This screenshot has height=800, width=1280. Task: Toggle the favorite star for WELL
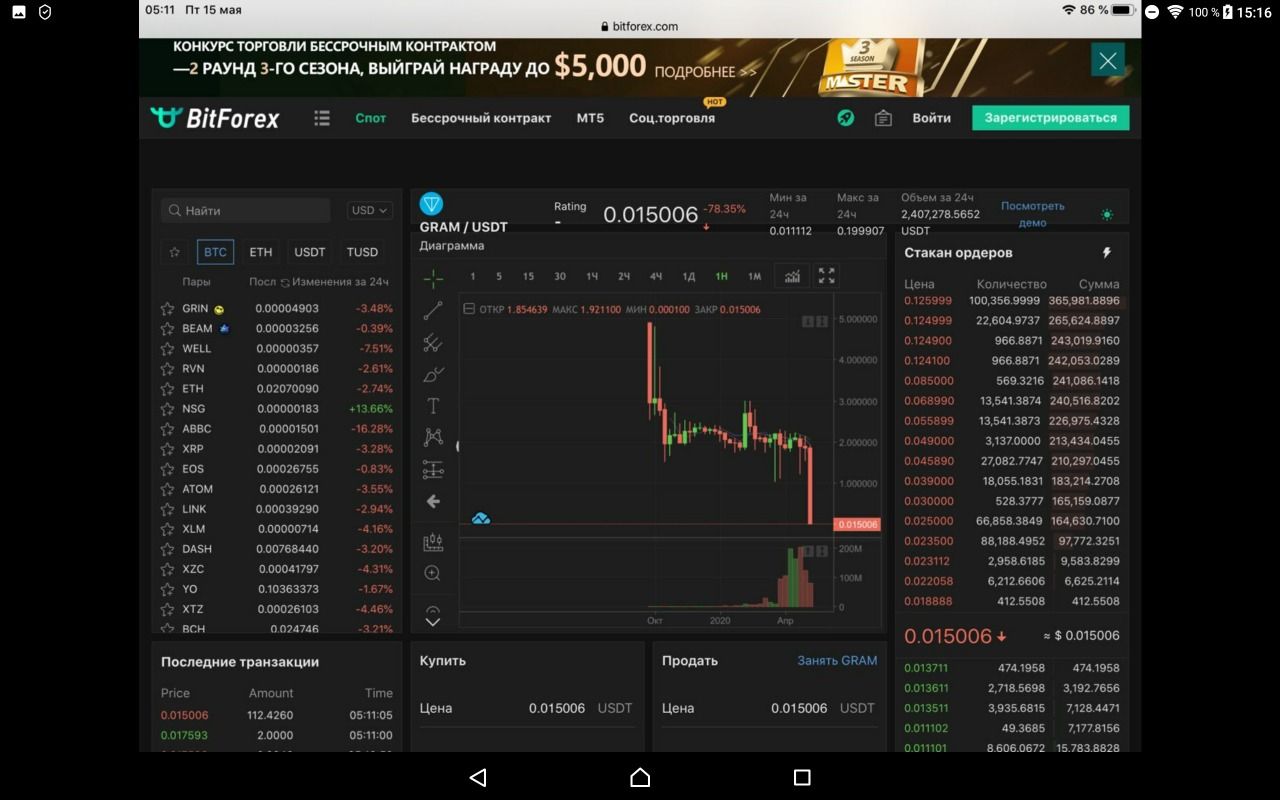(x=167, y=349)
